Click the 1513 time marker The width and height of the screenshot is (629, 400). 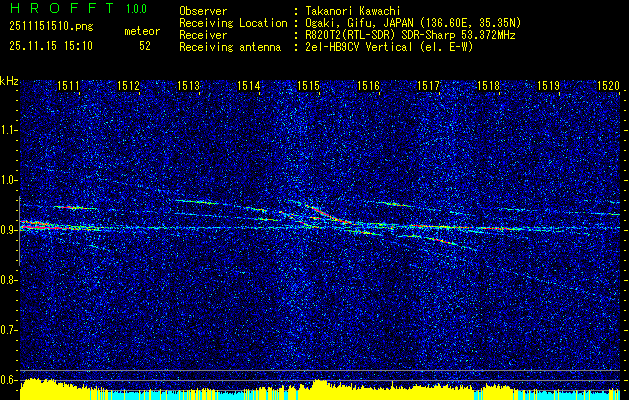(188, 85)
